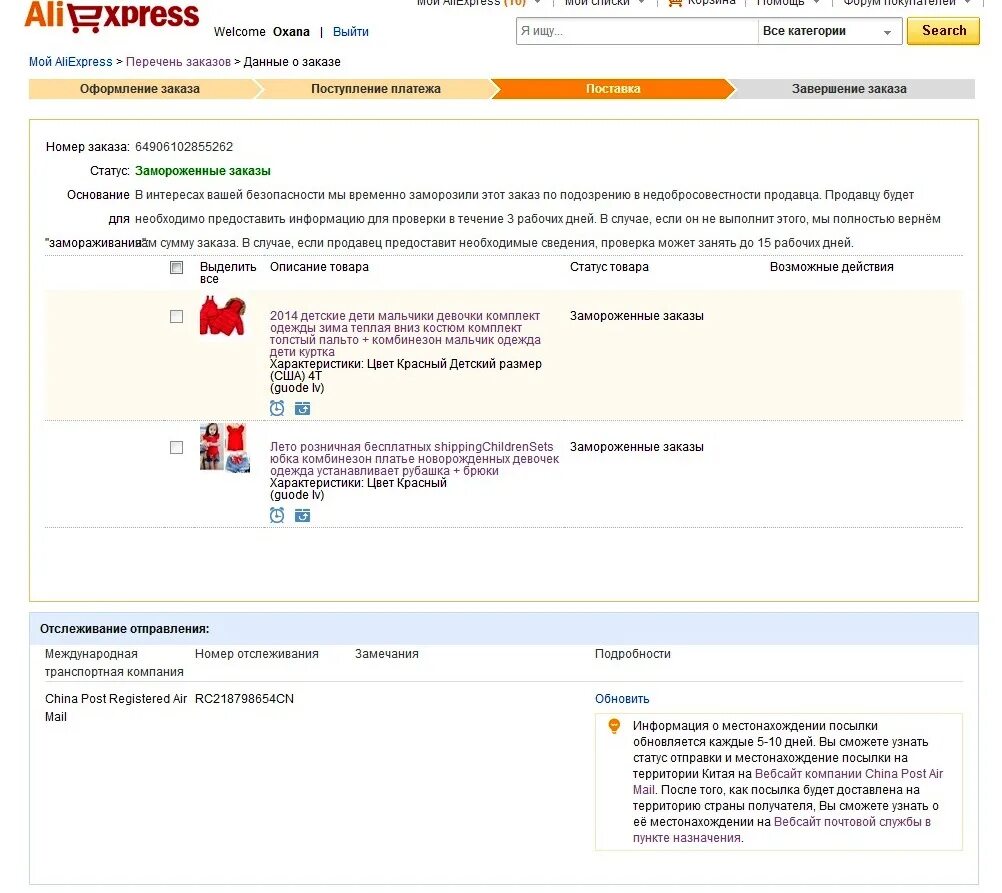Check the box for the winter kids clothing item

[x=176, y=316]
